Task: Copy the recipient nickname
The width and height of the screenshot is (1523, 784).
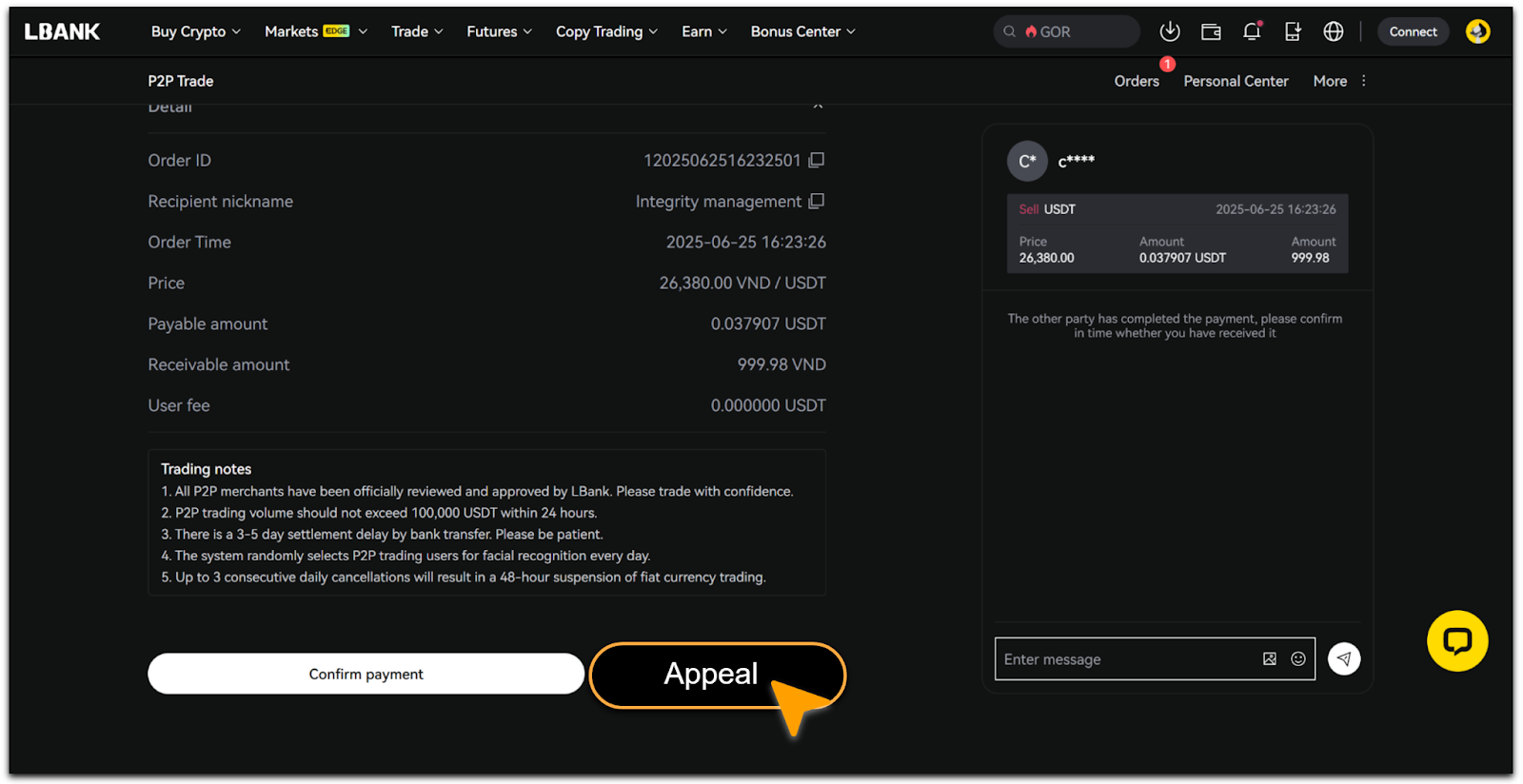Action: pos(816,201)
